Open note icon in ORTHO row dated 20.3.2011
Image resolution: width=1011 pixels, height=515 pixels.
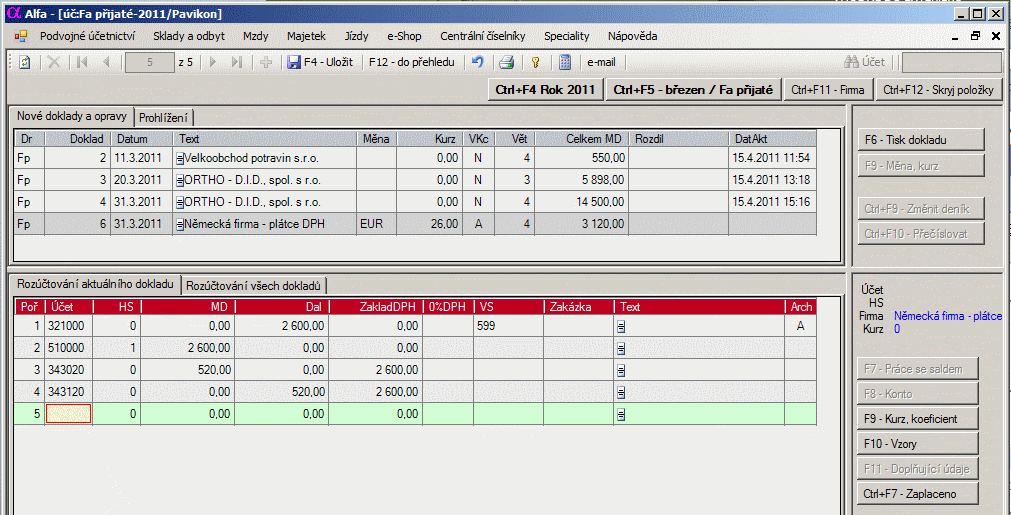[180, 180]
